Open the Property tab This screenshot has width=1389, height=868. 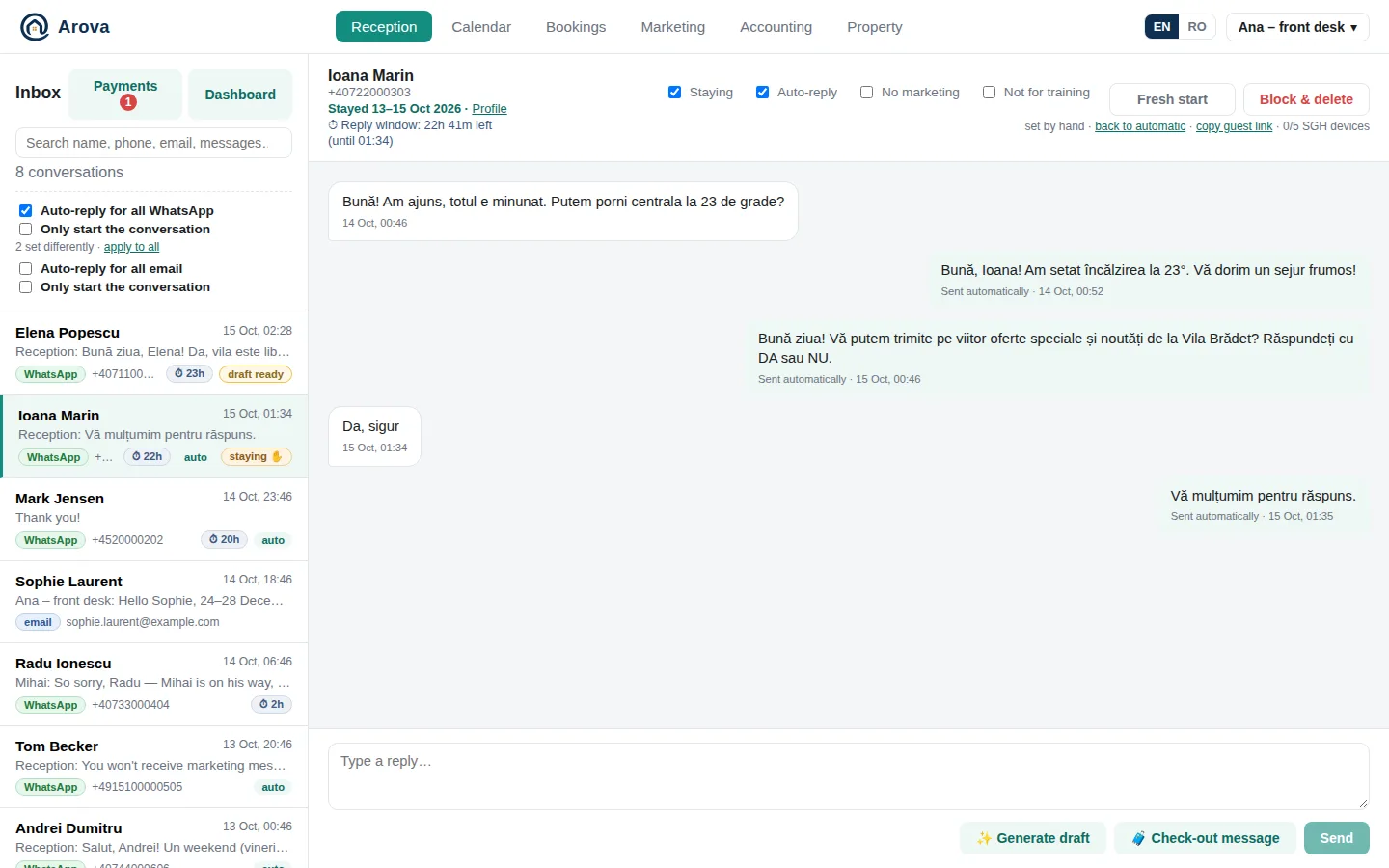pos(875,27)
